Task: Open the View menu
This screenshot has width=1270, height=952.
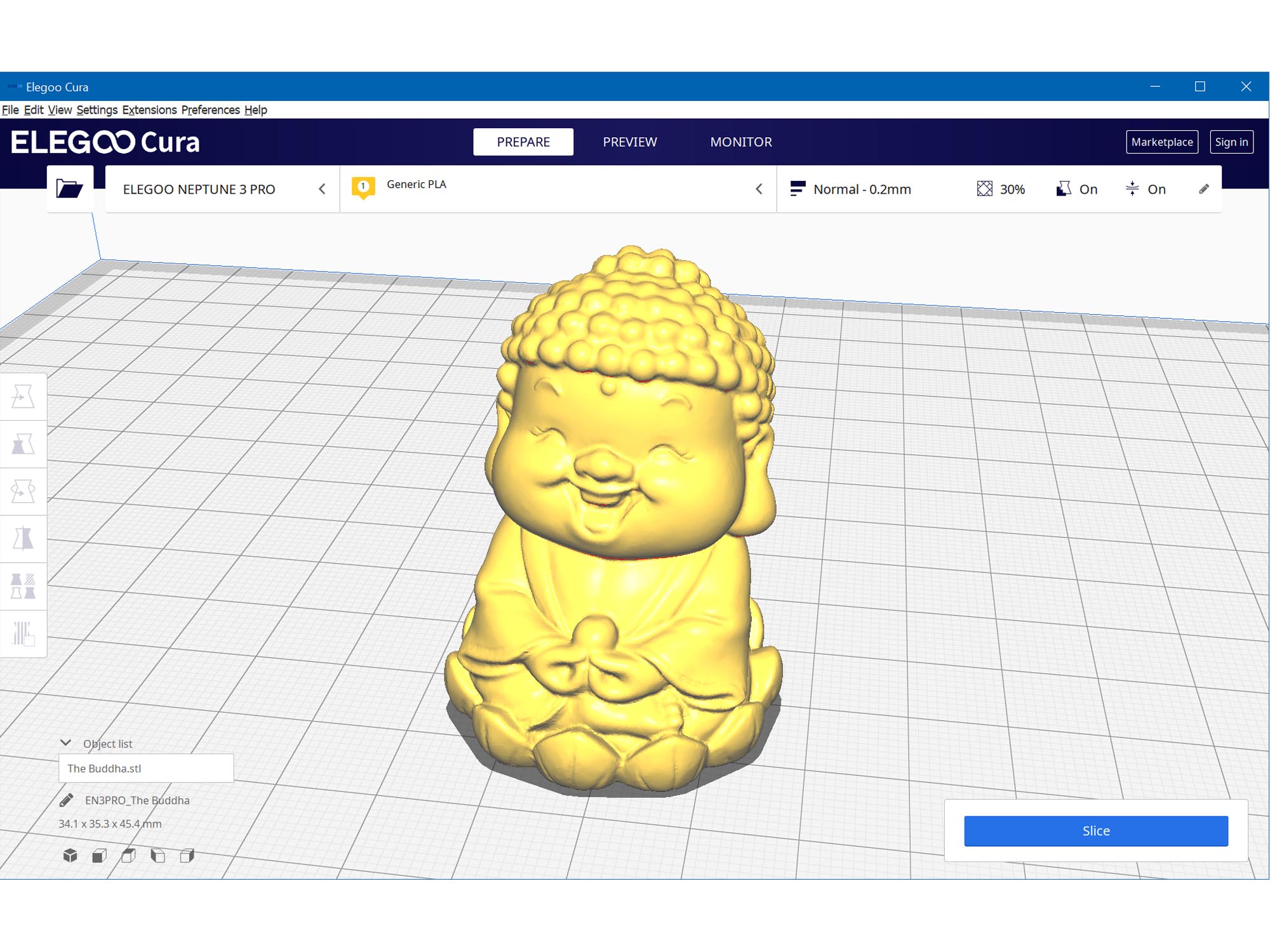Action: point(60,110)
